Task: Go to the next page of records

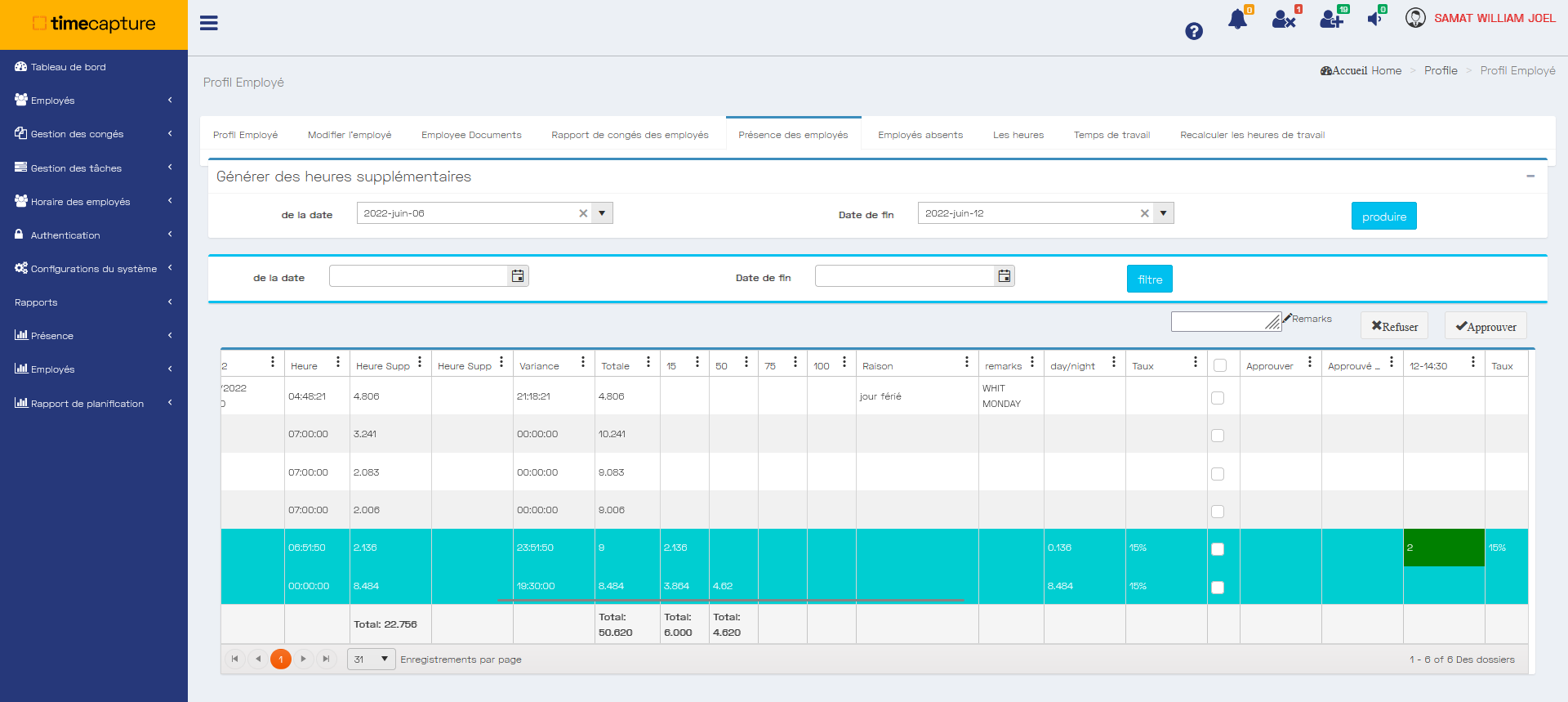Action: (304, 659)
